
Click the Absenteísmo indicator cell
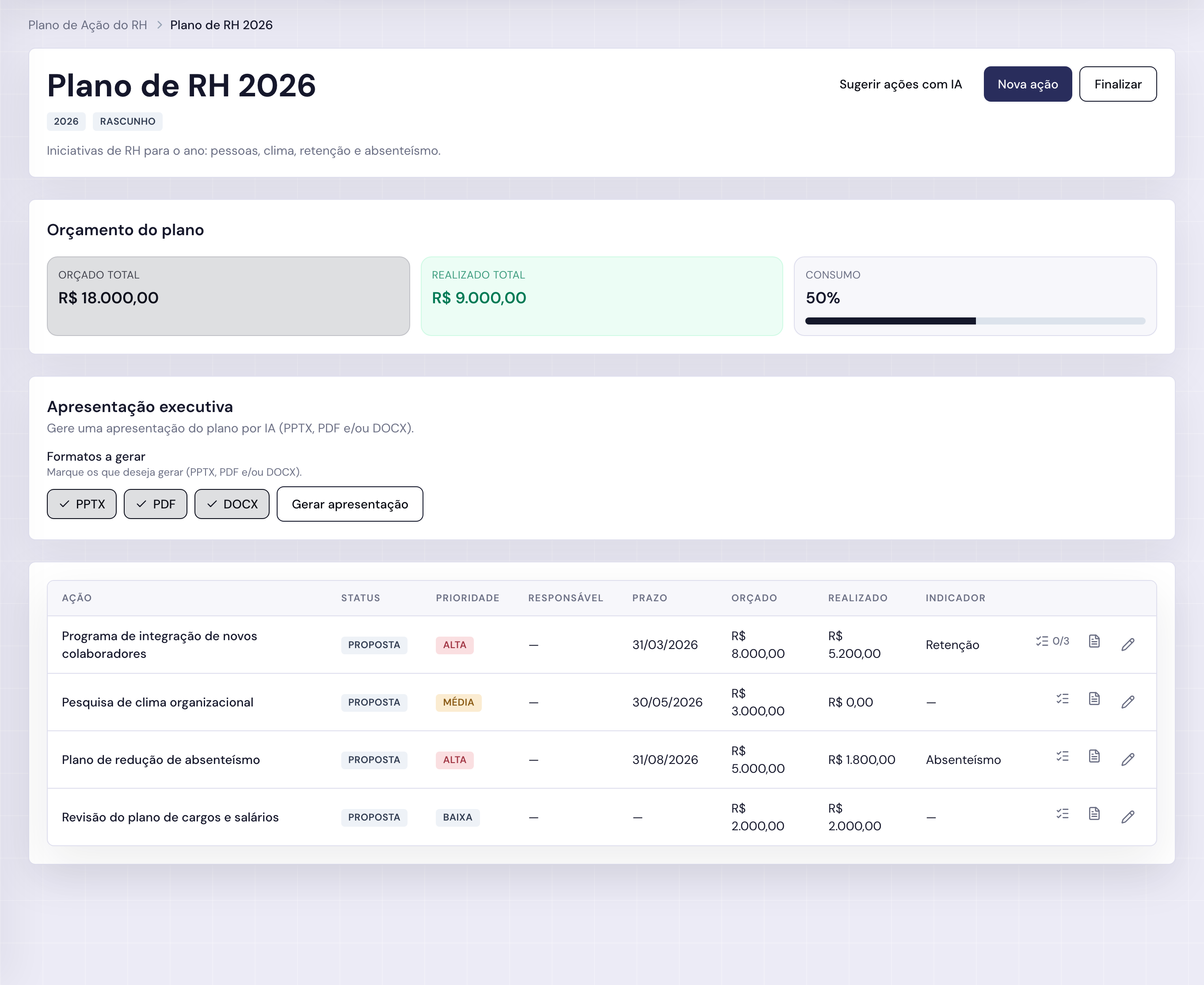(x=963, y=759)
